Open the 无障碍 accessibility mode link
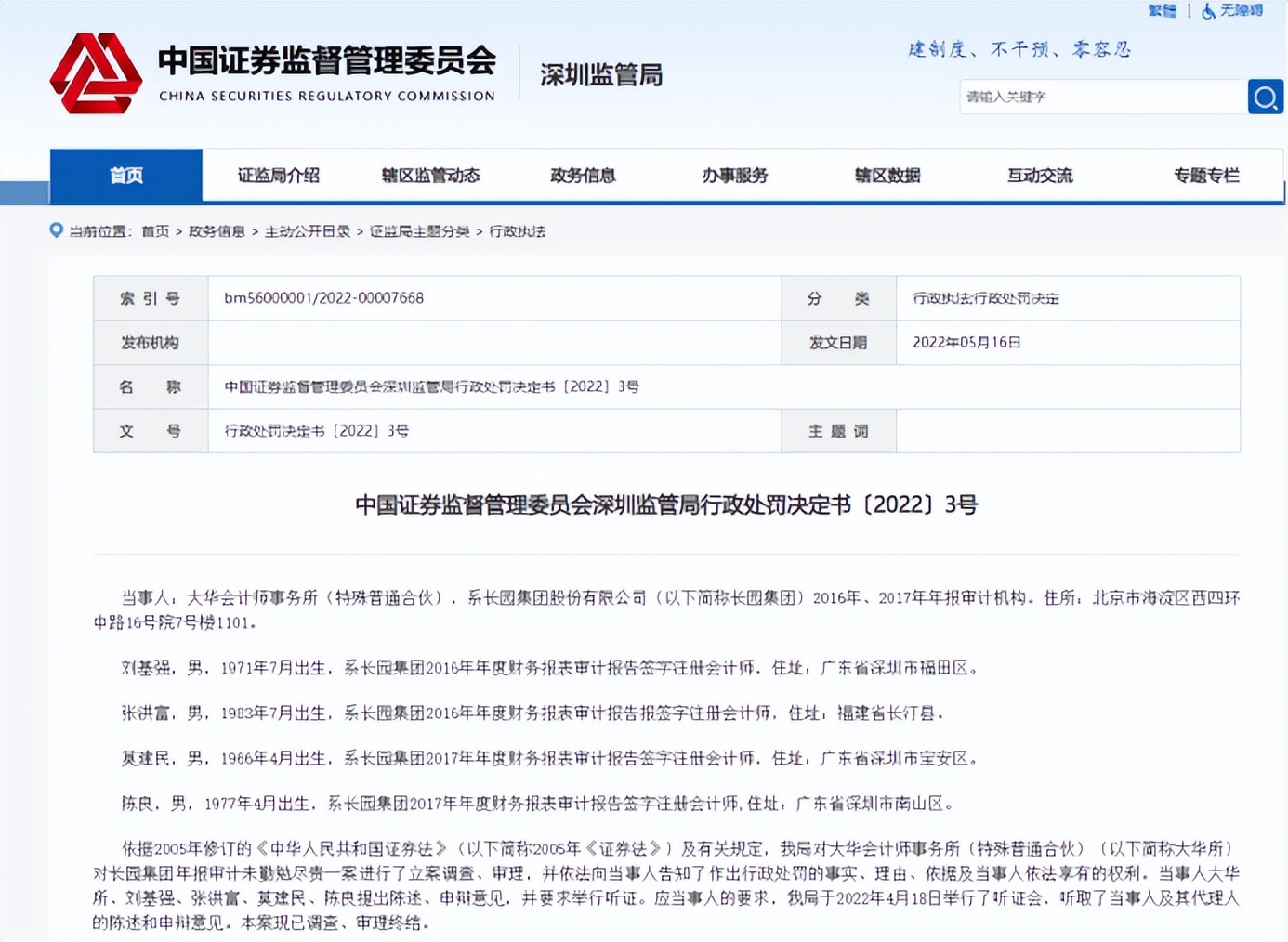Image resolution: width=1288 pixels, height=942 pixels. click(x=1242, y=11)
